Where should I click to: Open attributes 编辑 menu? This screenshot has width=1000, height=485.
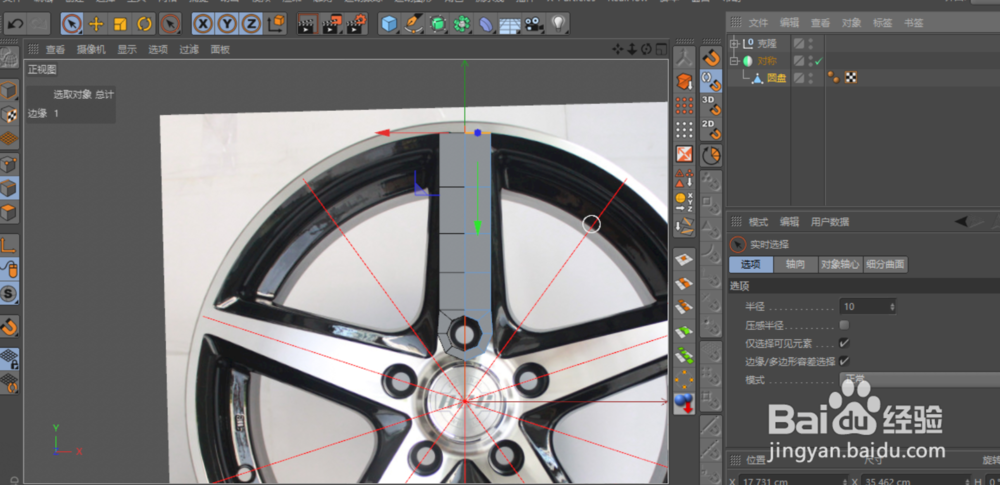click(x=789, y=222)
